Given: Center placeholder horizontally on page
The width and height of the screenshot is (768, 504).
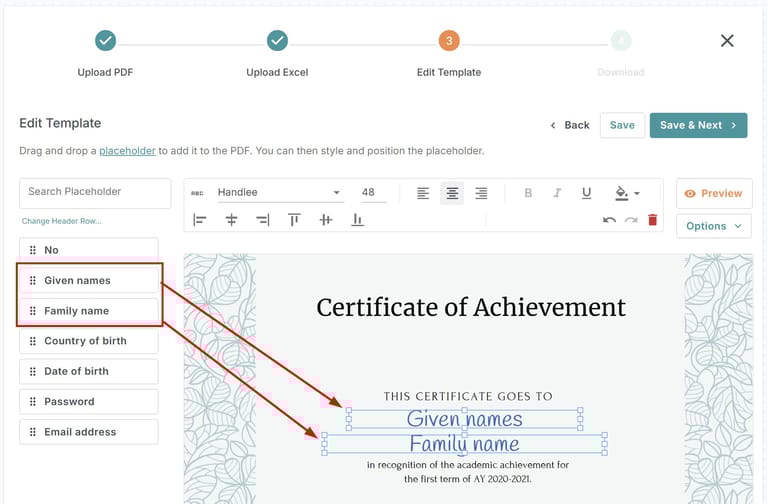Looking at the screenshot, I should pos(231,220).
